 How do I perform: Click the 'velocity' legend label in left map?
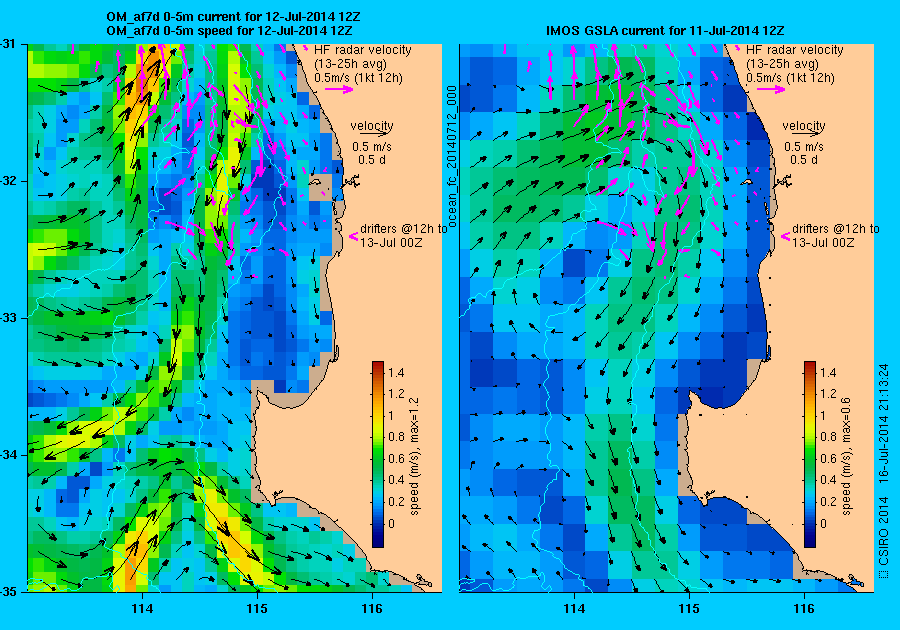(x=372, y=126)
